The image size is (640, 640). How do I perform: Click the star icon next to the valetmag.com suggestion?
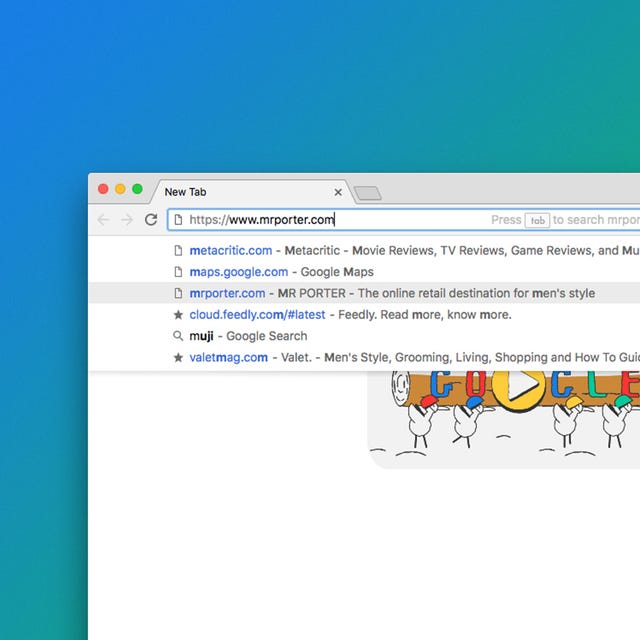click(178, 358)
